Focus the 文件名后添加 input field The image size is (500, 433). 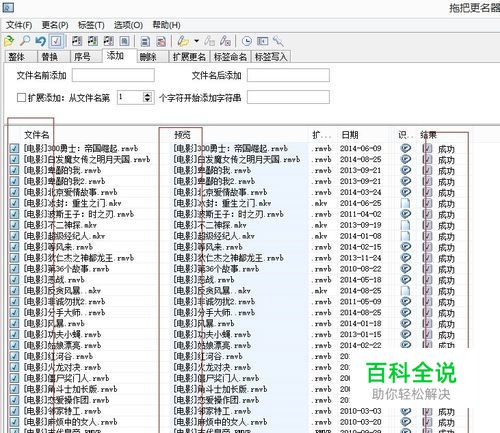(288, 75)
